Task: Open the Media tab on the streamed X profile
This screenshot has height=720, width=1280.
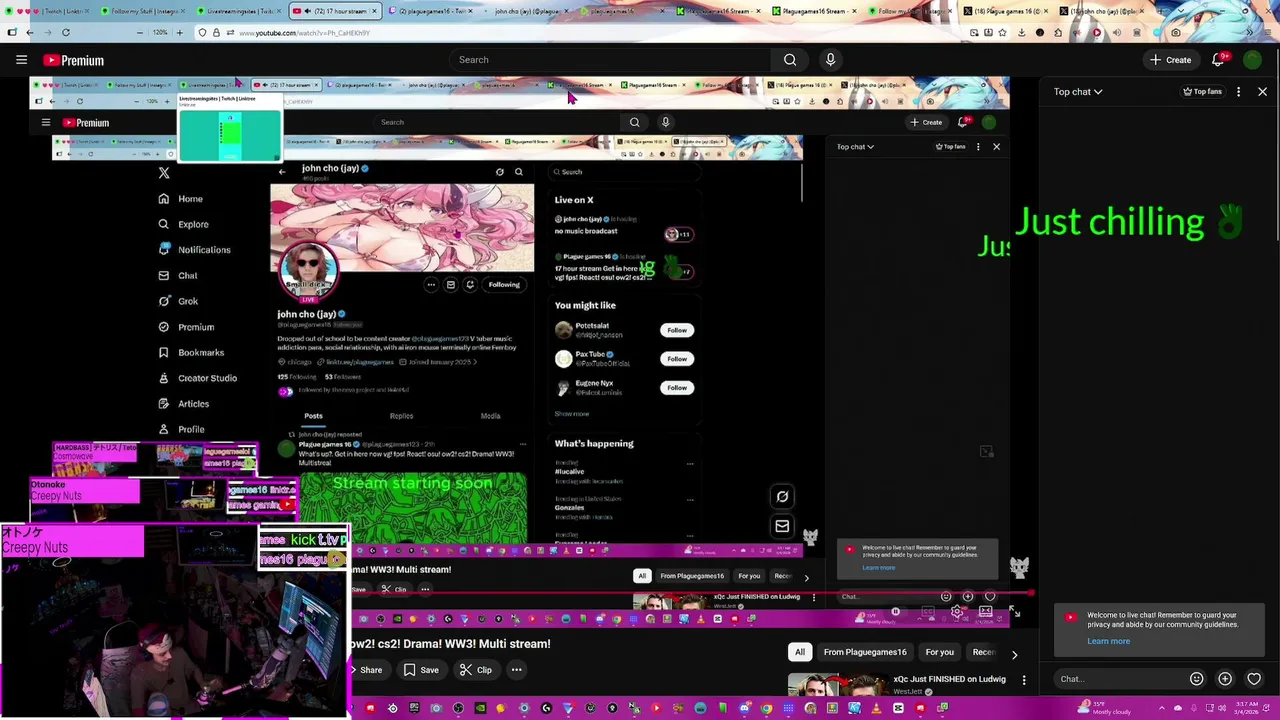Action: pos(490,416)
